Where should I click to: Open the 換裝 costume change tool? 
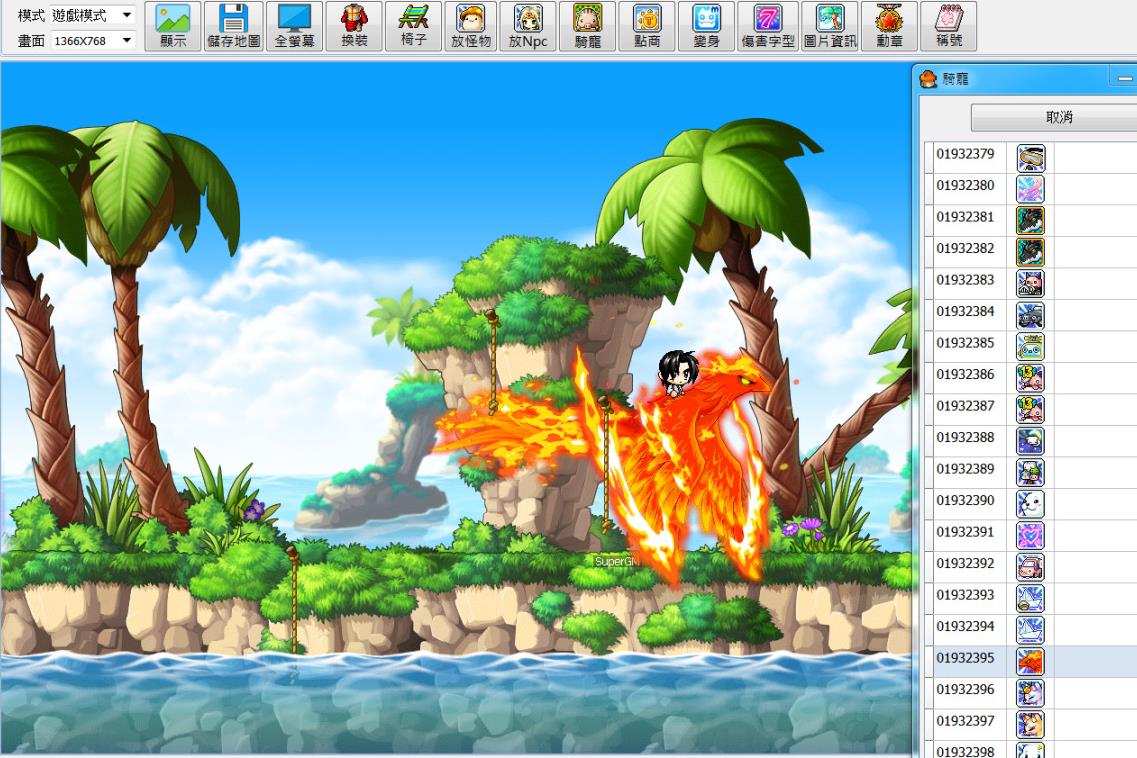pos(354,27)
